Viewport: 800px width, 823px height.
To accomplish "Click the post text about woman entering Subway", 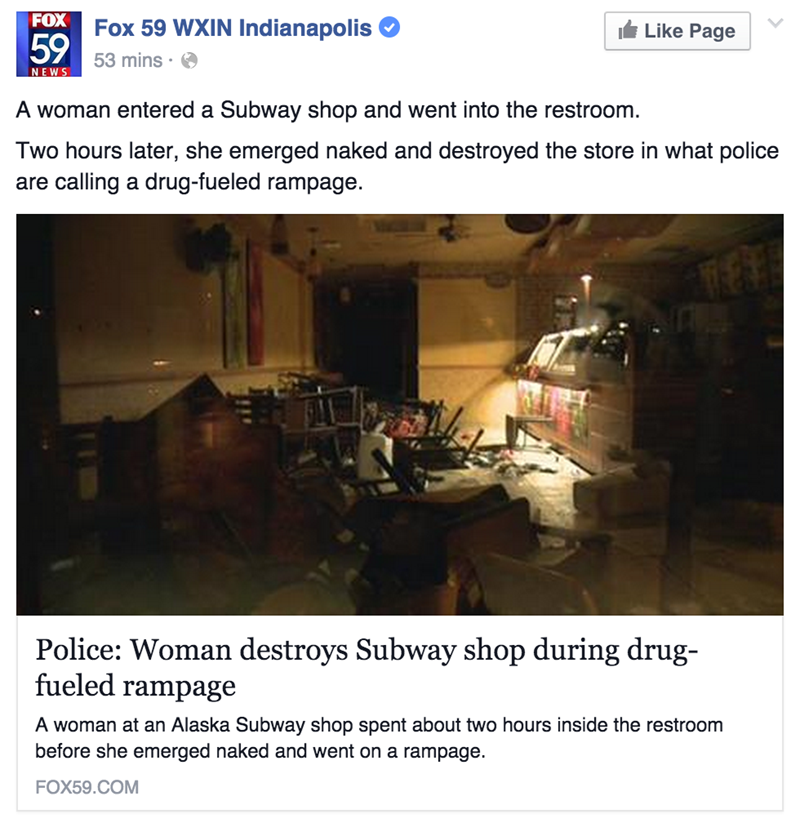I will point(328,110).
